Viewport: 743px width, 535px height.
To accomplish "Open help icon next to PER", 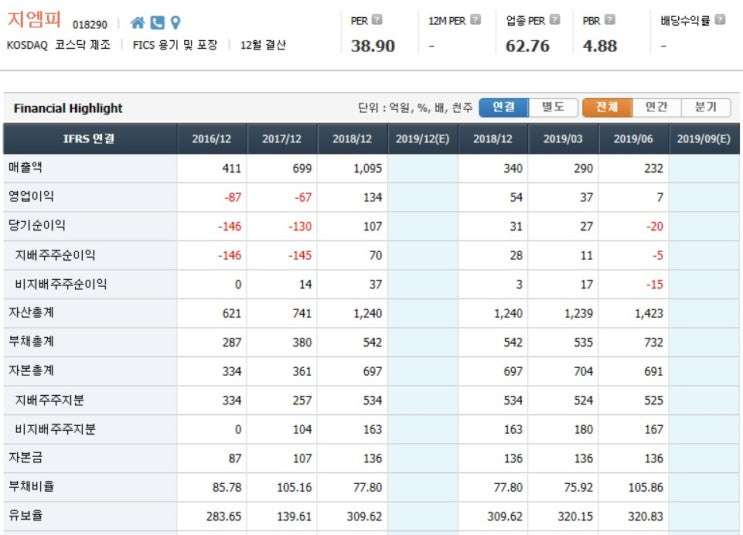I will click(x=377, y=20).
